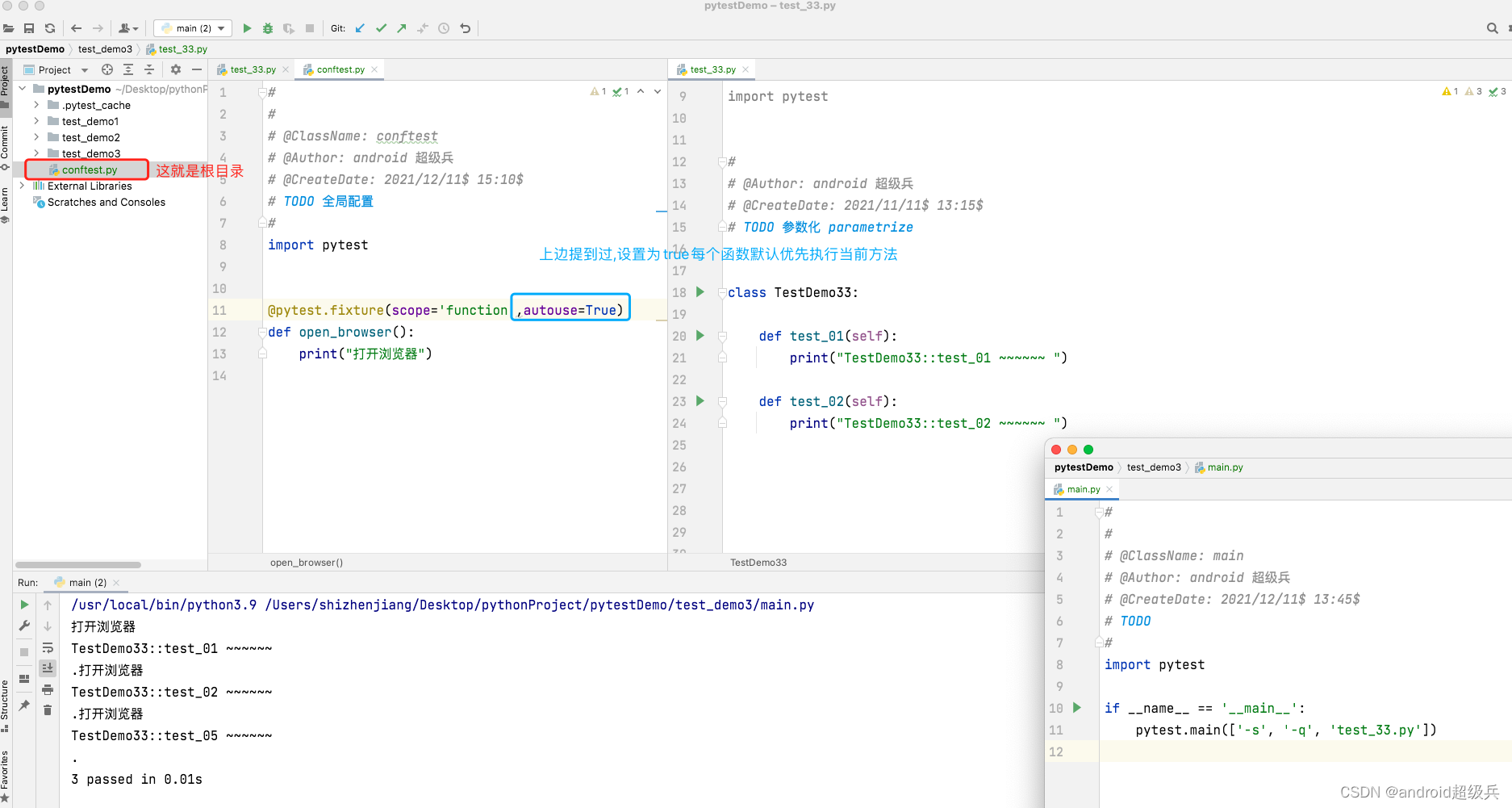Image resolution: width=1512 pixels, height=808 pixels.
Task: Open Search Everywhere magnifier icon
Action: point(1492,28)
